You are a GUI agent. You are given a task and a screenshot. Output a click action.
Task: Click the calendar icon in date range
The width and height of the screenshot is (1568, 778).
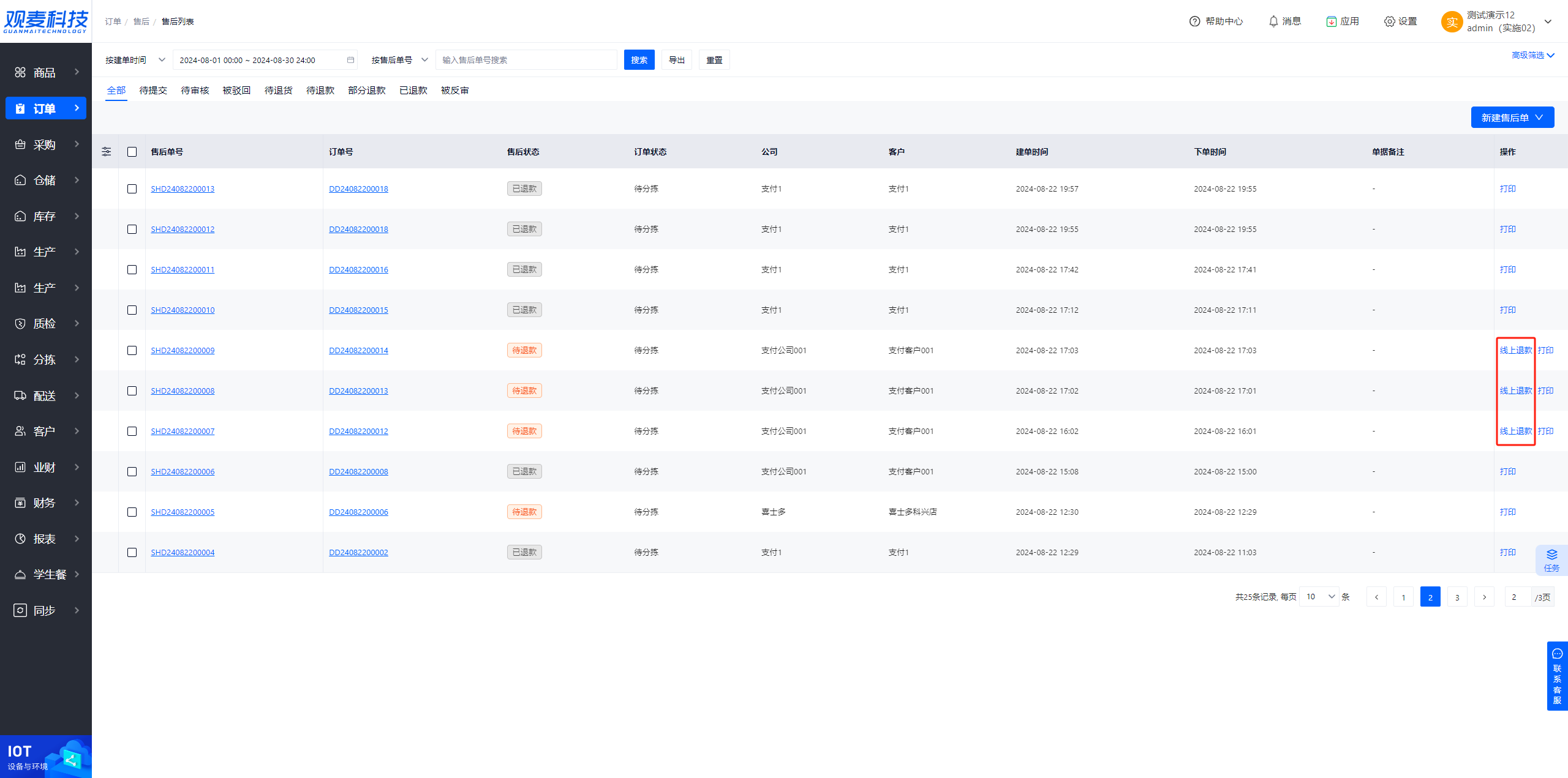click(350, 60)
